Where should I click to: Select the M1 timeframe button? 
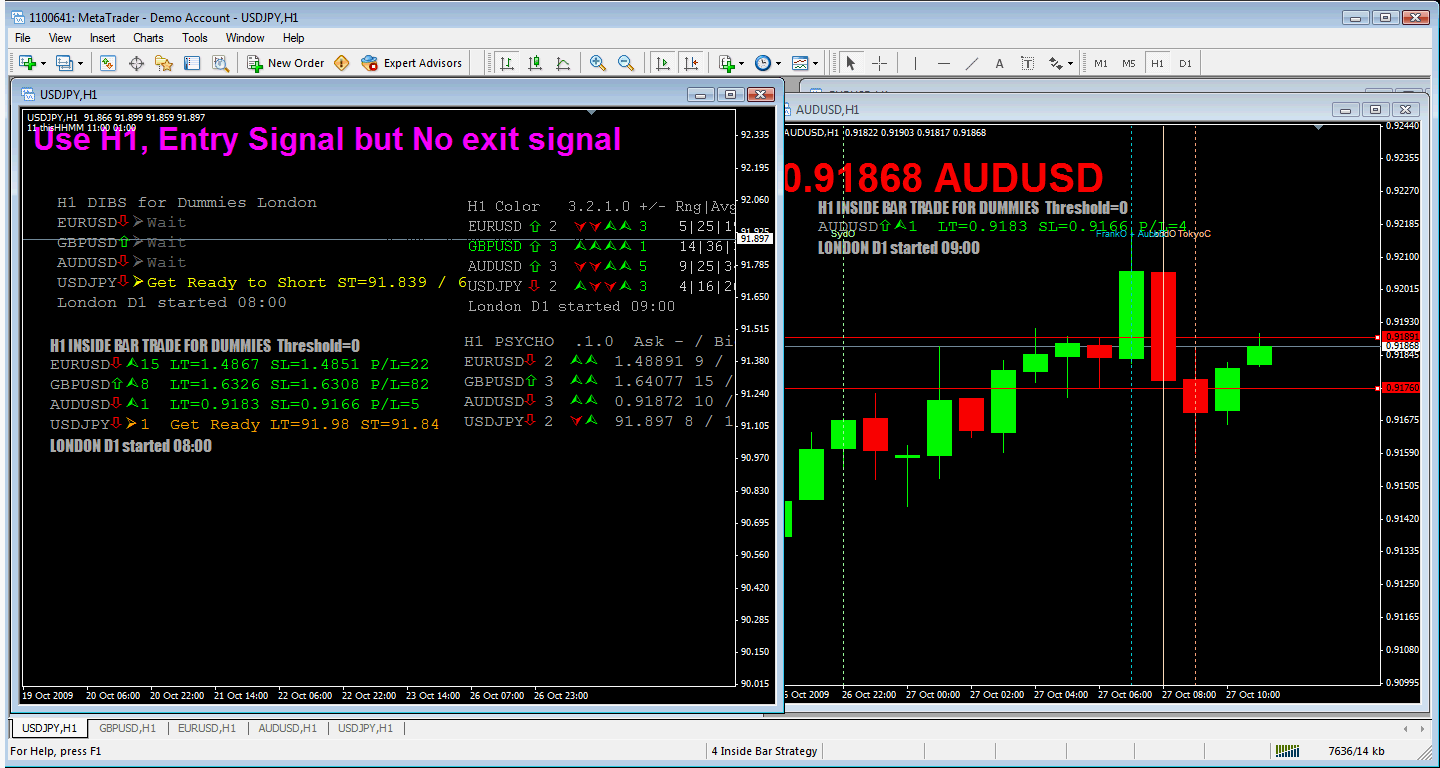[1100, 63]
